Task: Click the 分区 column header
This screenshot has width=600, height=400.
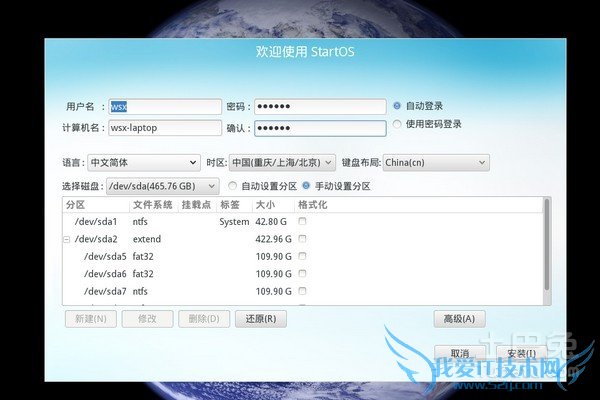Action: point(96,205)
